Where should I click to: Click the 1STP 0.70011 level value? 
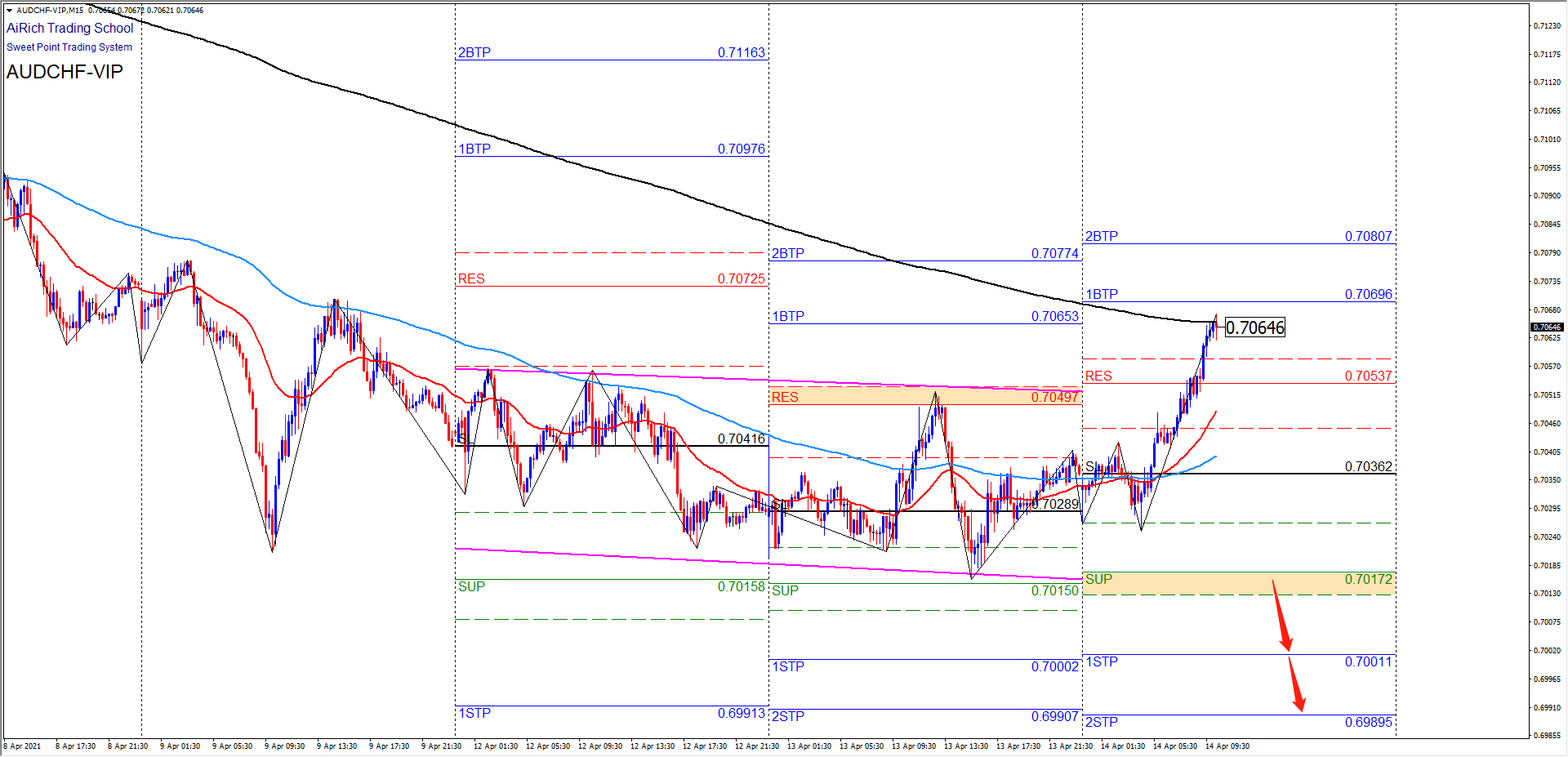click(x=1368, y=662)
